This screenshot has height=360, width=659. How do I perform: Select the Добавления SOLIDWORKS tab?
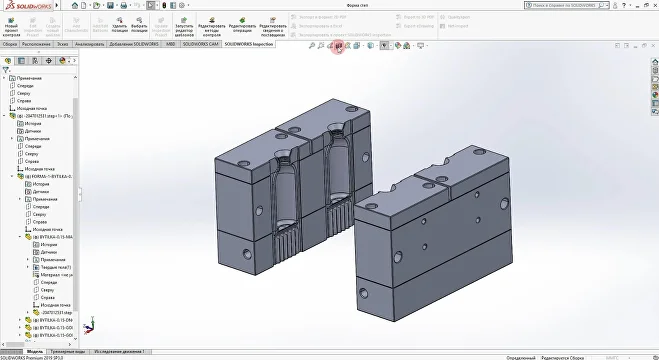tap(134, 44)
